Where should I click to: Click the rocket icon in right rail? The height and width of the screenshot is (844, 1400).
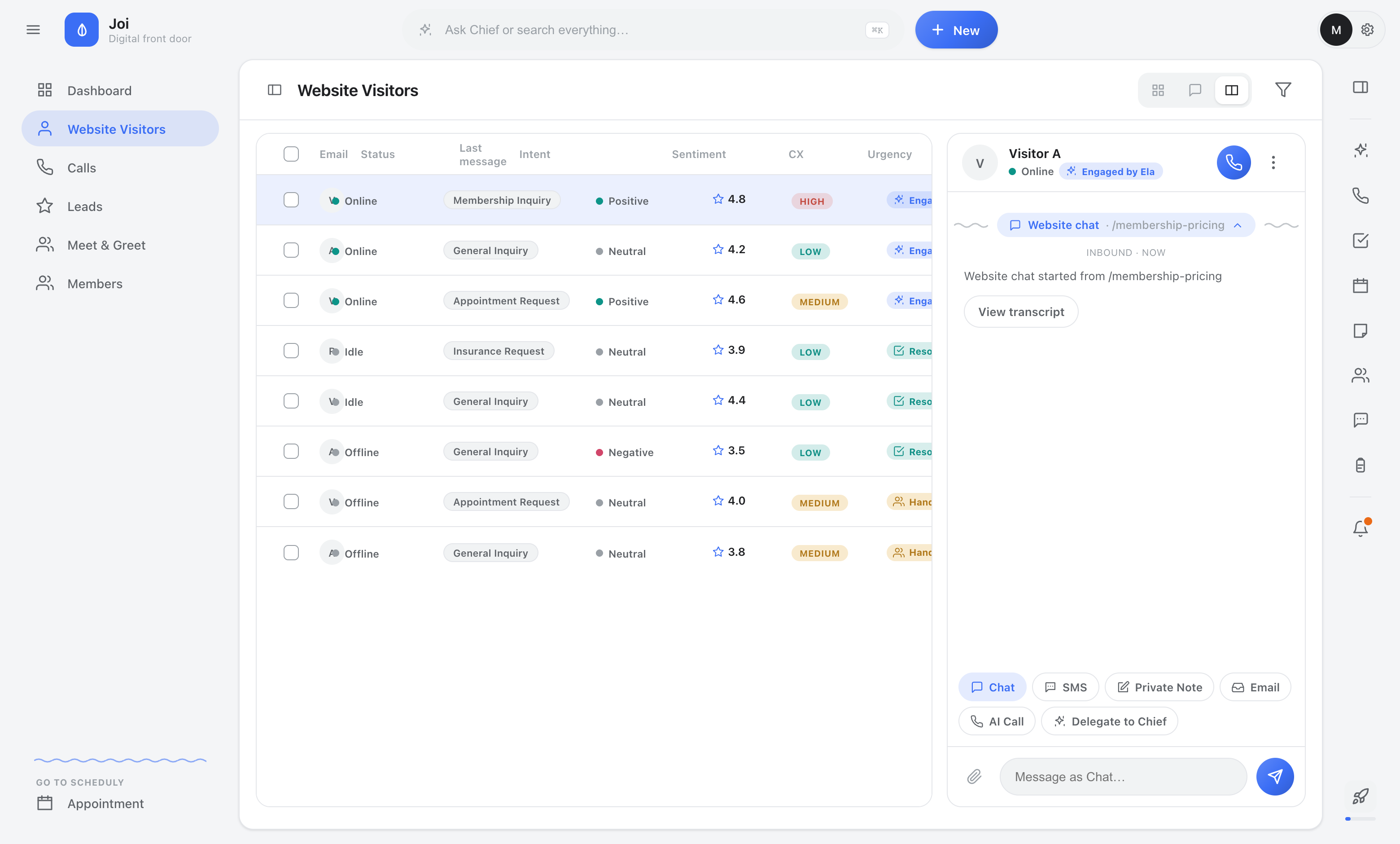click(1360, 796)
